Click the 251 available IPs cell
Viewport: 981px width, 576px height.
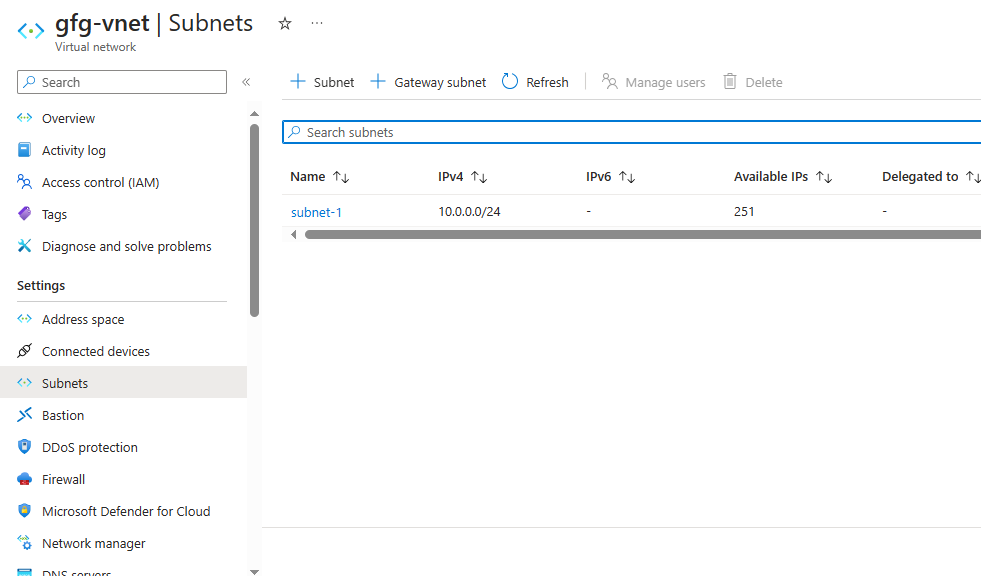click(744, 211)
